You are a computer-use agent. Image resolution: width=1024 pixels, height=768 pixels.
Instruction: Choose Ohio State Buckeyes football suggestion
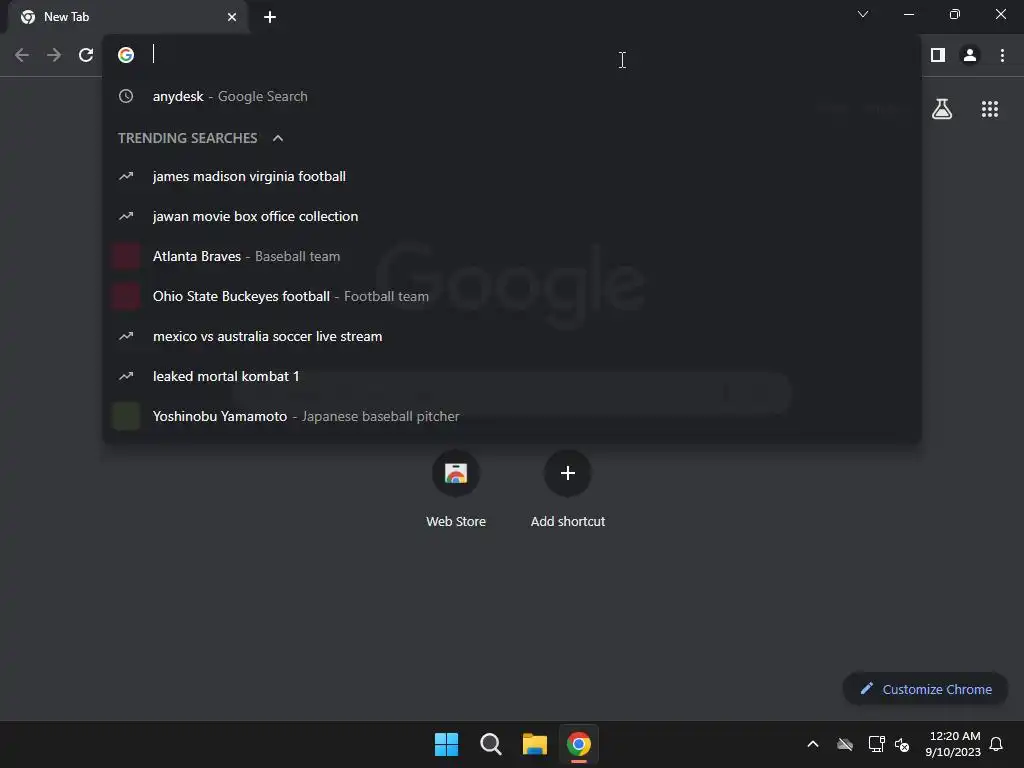click(511, 296)
